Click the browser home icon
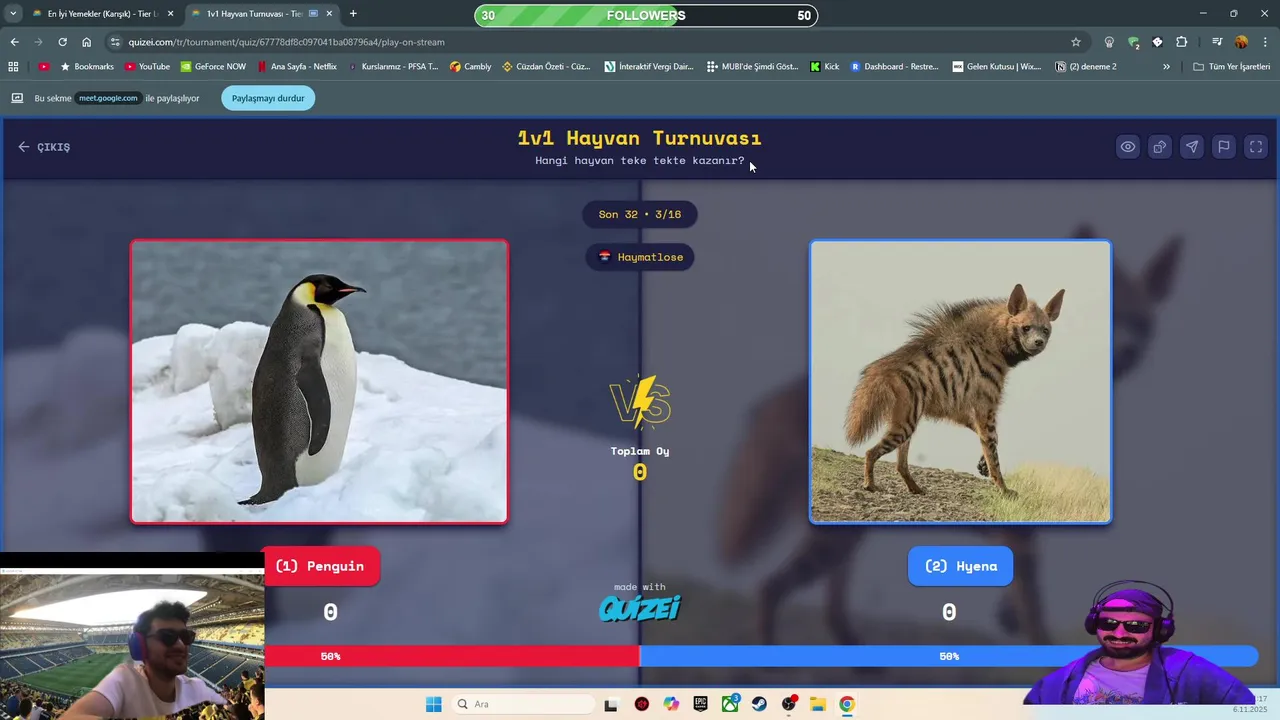Viewport: 1280px width, 720px height. click(x=87, y=42)
